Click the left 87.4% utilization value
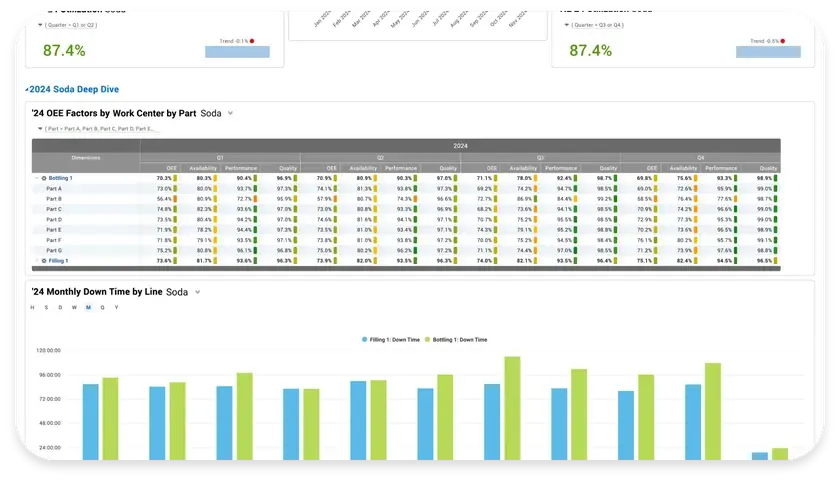This screenshot has height=482, width=840. coord(64,50)
